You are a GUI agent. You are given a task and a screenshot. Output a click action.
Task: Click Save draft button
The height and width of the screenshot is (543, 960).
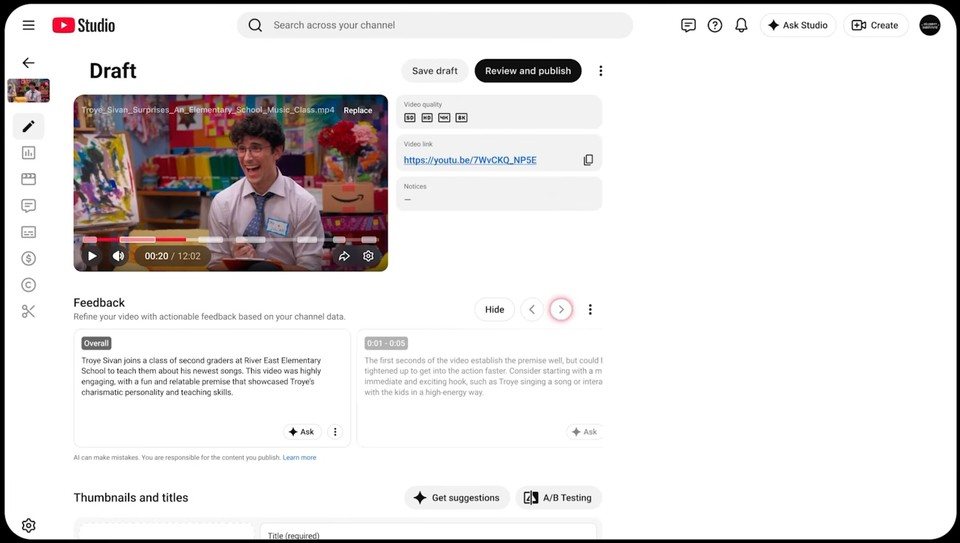pos(435,71)
